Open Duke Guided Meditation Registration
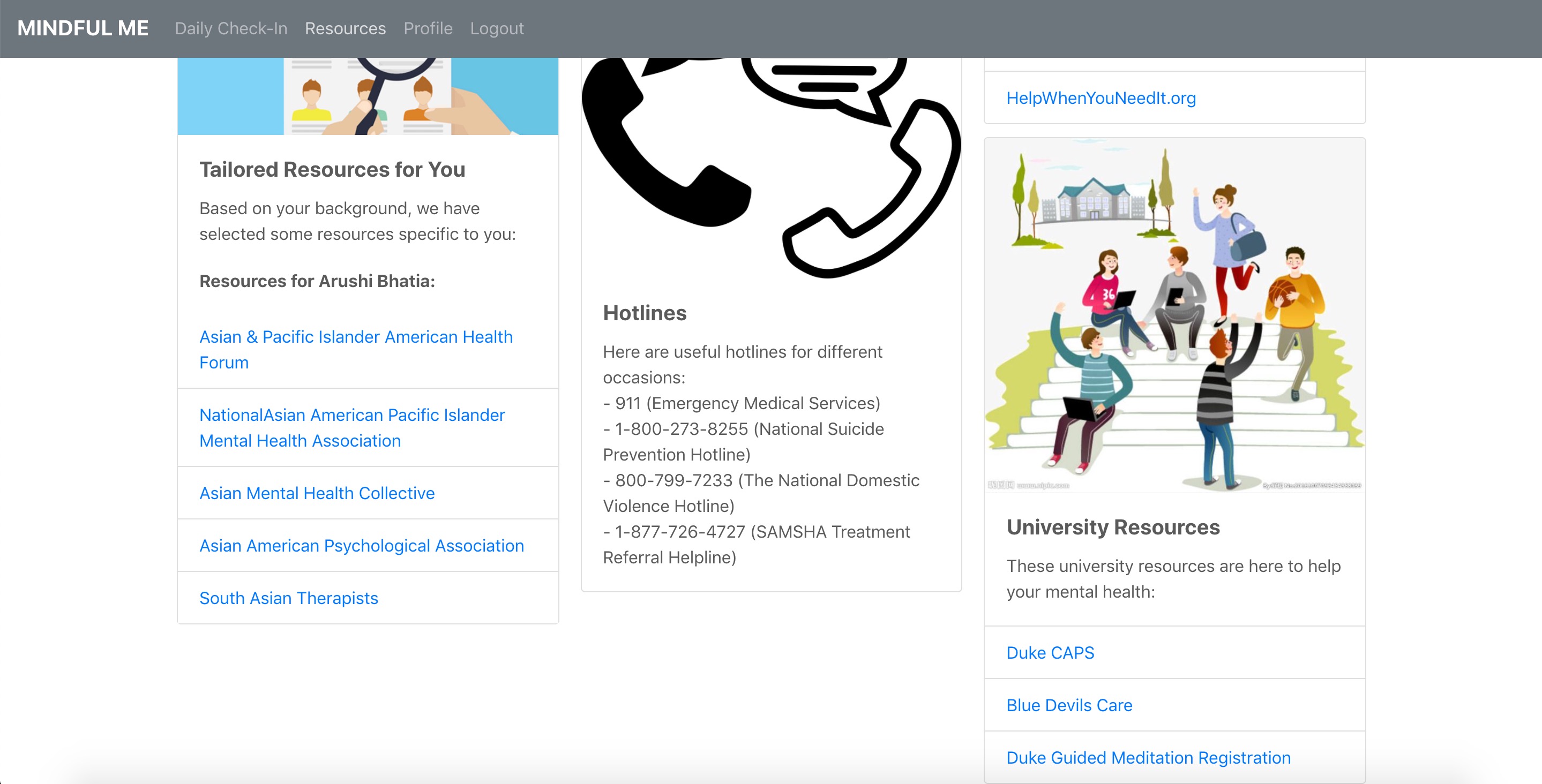Image resolution: width=1542 pixels, height=784 pixels. (1148, 758)
